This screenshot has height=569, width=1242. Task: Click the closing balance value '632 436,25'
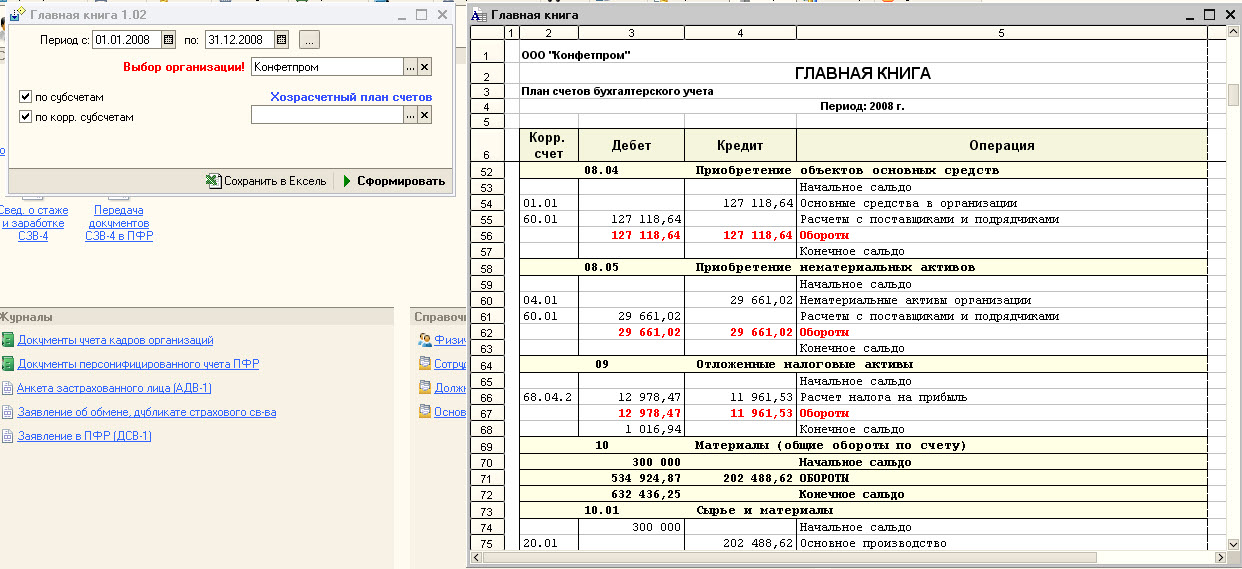click(631, 494)
